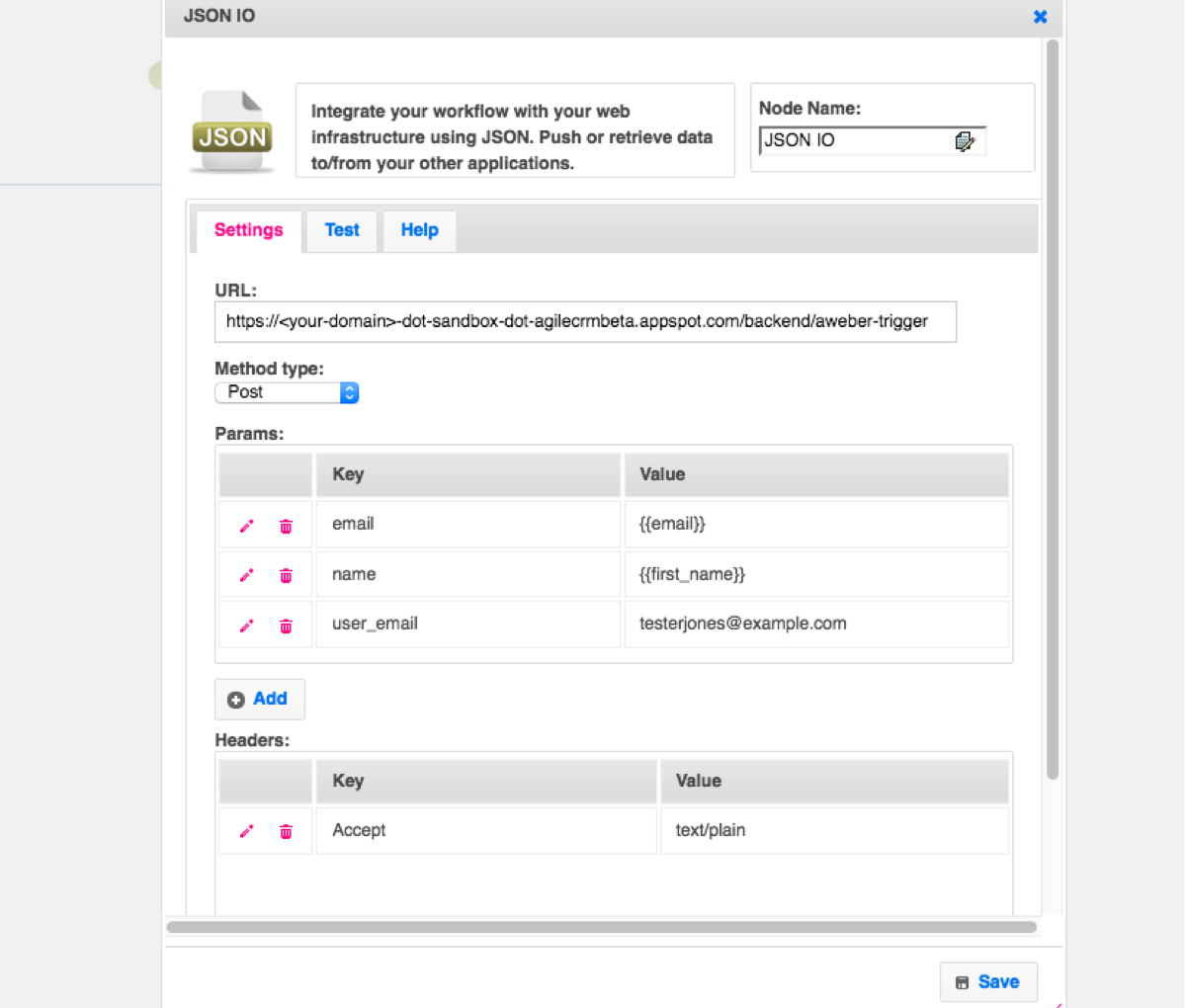Edit the user_email param row
This screenshot has width=1186, height=1008.
coord(247,626)
